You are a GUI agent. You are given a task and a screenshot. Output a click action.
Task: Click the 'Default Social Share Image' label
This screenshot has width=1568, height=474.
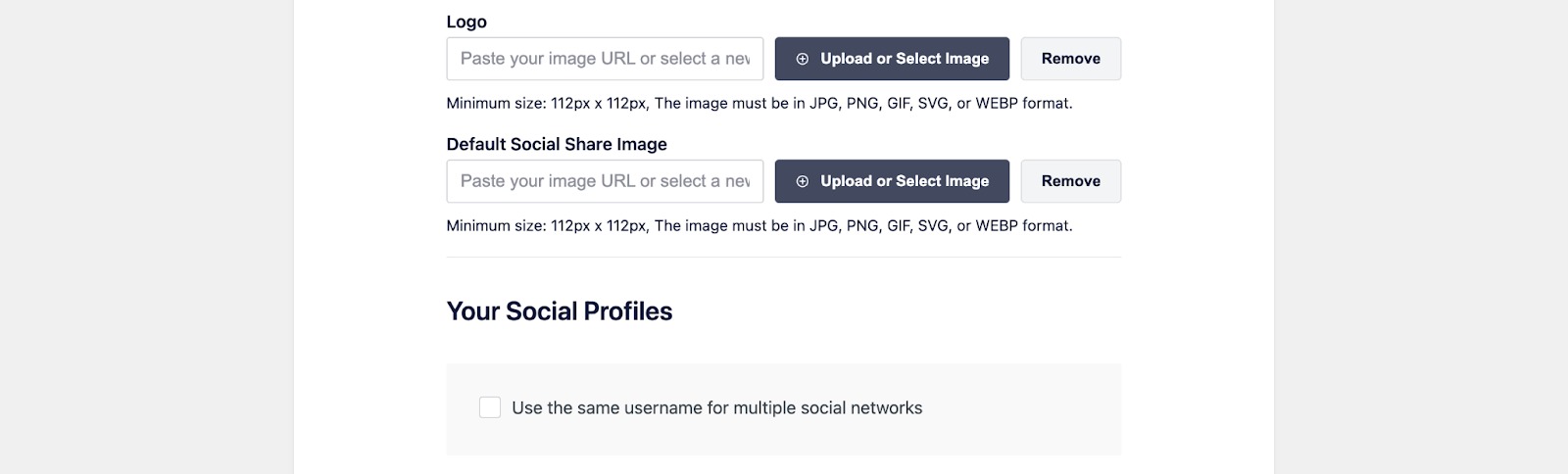[557, 144]
